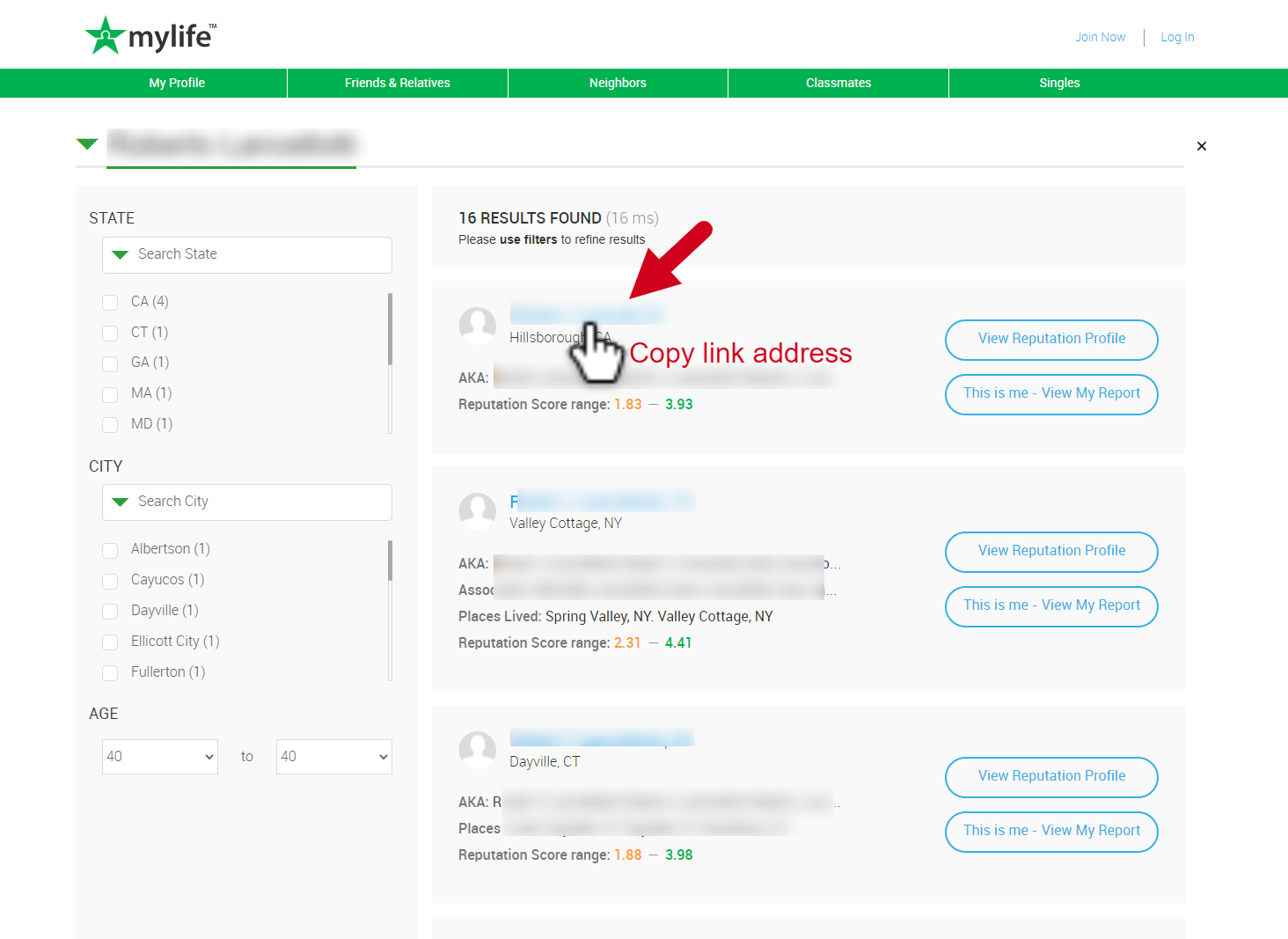This screenshot has height=939, width=1288.
Task: Click the score value 4.41
Action: pyautogui.click(x=678, y=642)
